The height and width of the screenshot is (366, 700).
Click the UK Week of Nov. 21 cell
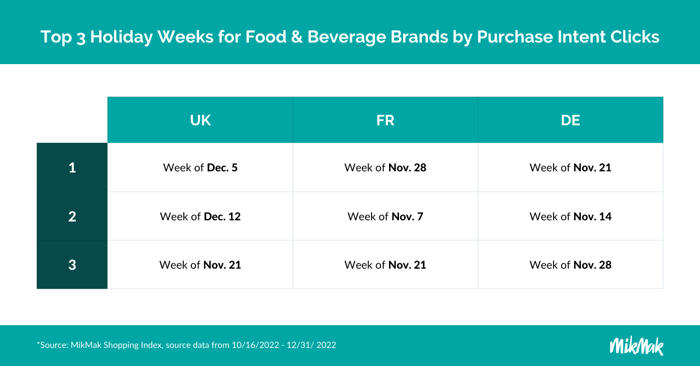pos(200,265)
